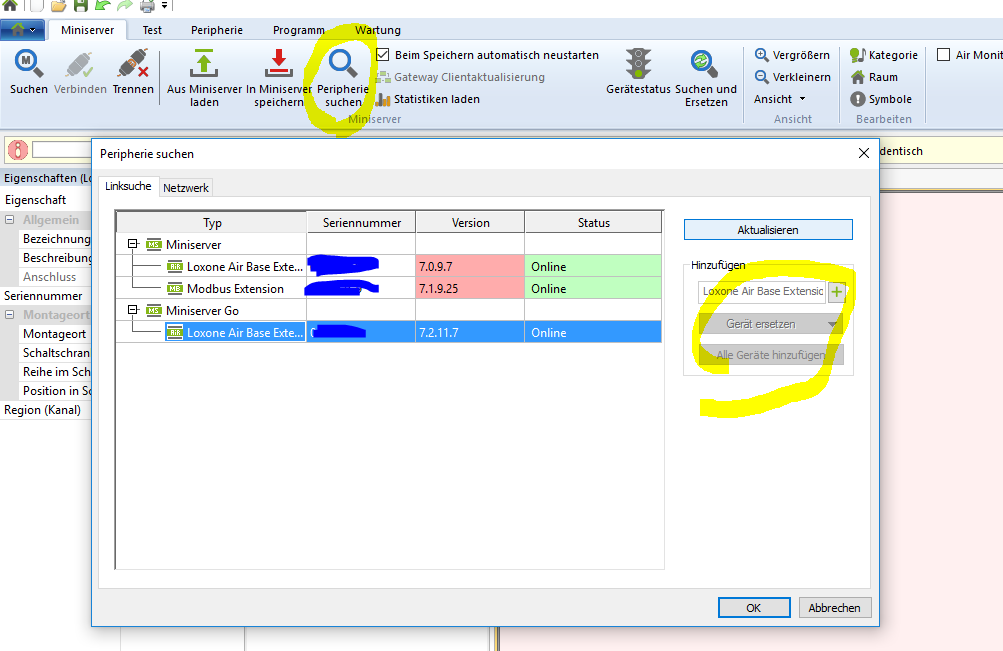Select Loxone Air Base Extension version 7.0.9.7 row
This screenshot has height=651, width=1003.
click(x=388, y=266)
